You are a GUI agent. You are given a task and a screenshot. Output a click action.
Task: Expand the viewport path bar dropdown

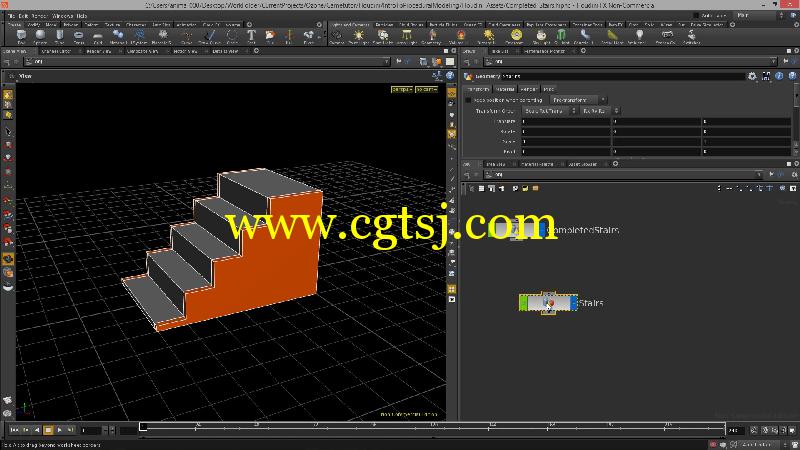[386, 61]
